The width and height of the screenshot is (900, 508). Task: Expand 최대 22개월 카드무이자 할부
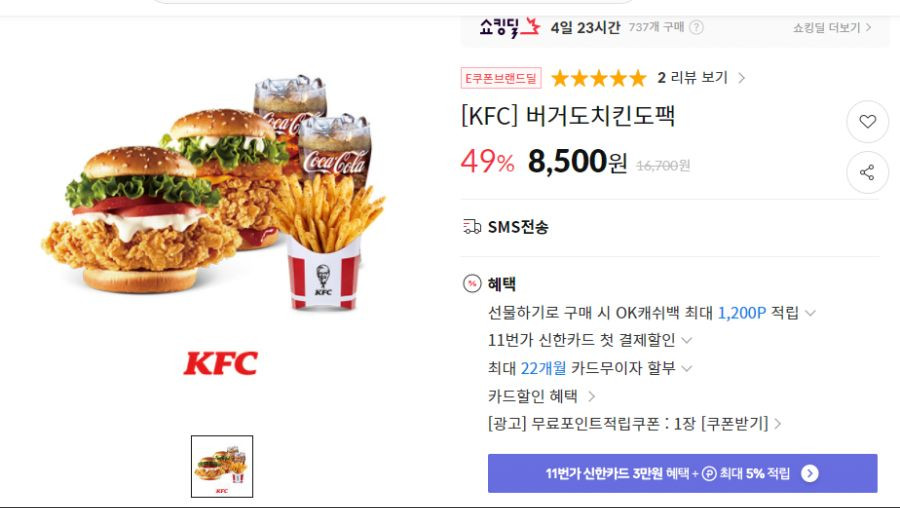(590, 368)
